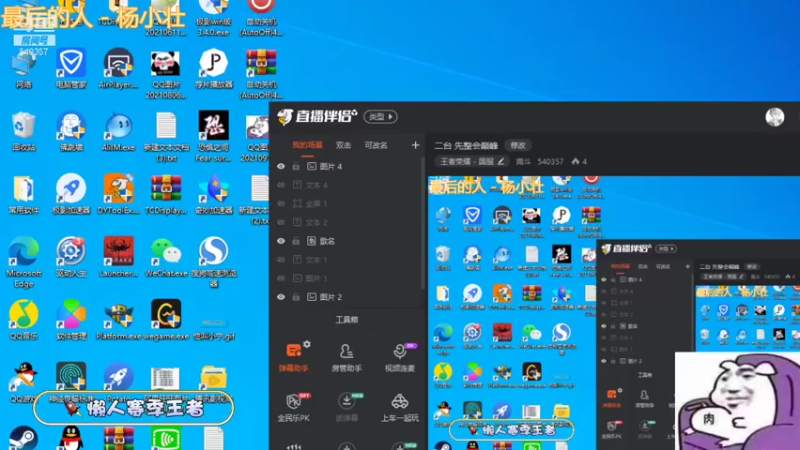Click the purple 肉 meme sticker
The image size is (800, 450).
[737, 401]
